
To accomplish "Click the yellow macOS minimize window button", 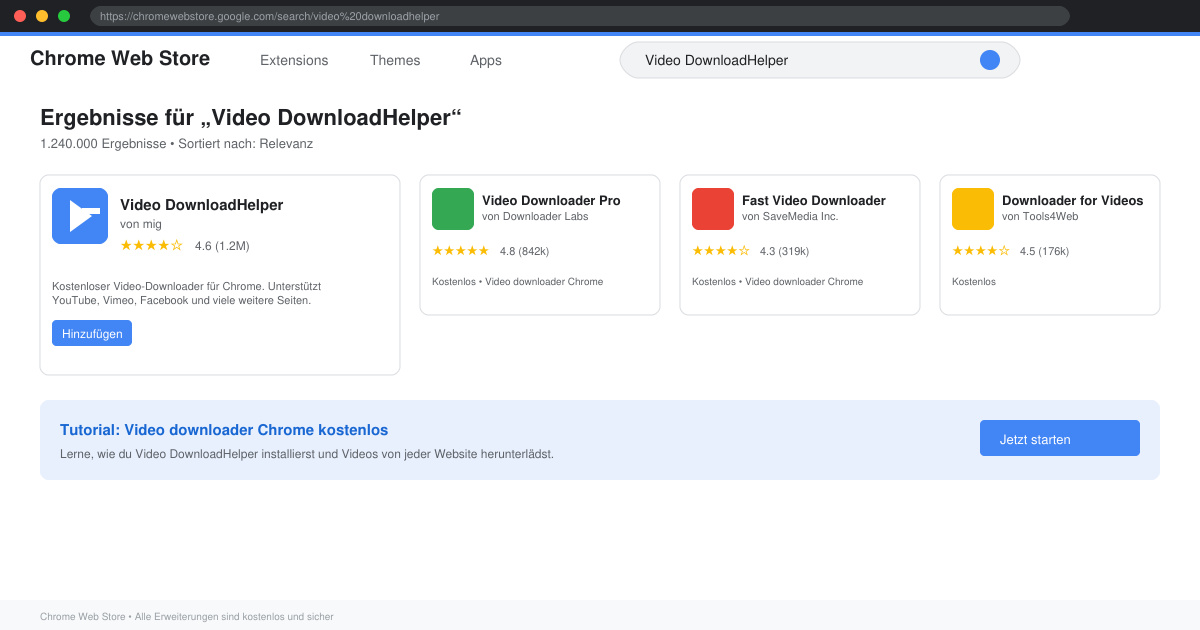I will tap(42, 16).
